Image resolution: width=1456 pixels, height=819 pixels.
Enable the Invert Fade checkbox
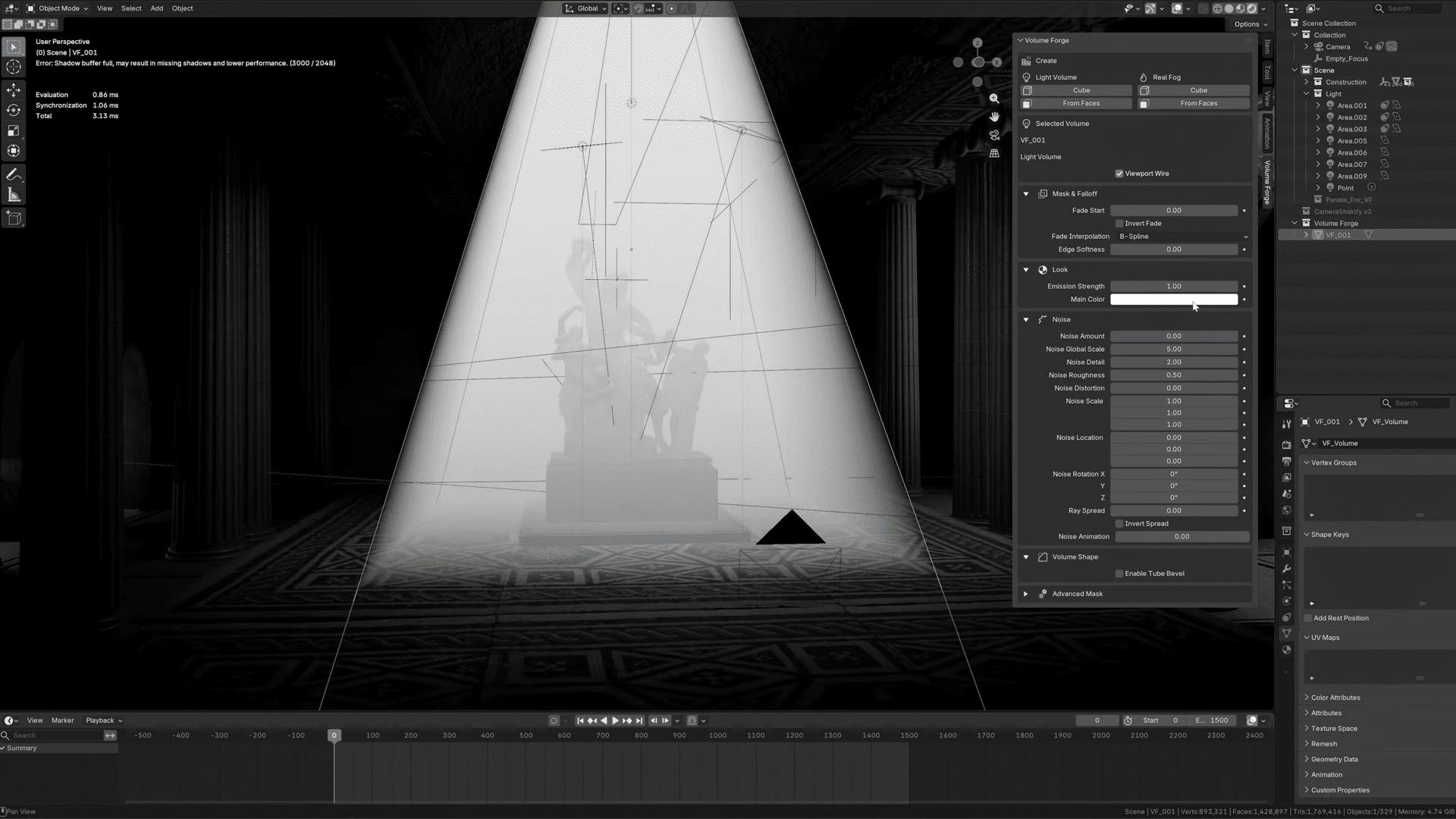[1119, 223]
